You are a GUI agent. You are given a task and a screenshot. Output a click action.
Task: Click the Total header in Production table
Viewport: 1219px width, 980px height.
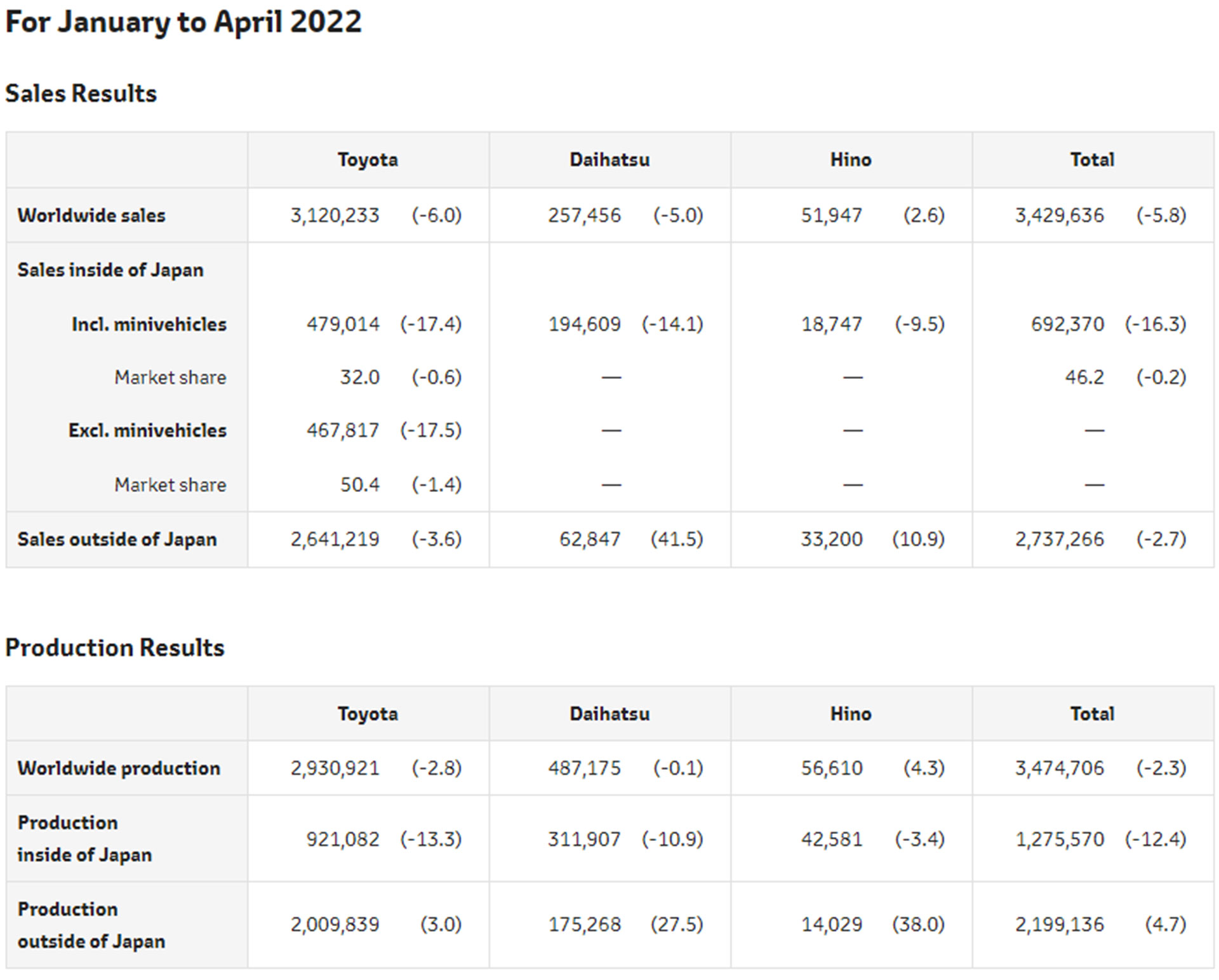coord(1092,713)
